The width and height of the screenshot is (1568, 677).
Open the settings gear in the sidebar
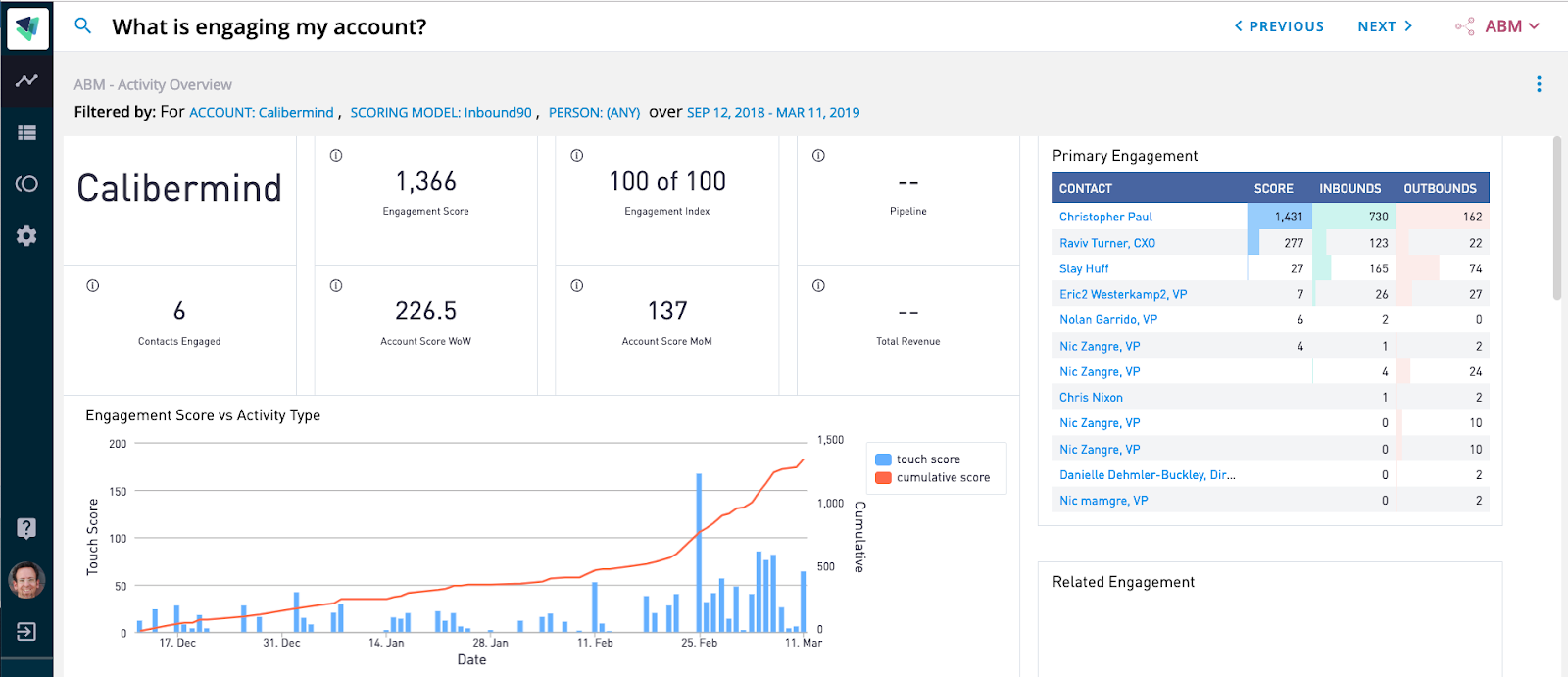tap(26, 236)
